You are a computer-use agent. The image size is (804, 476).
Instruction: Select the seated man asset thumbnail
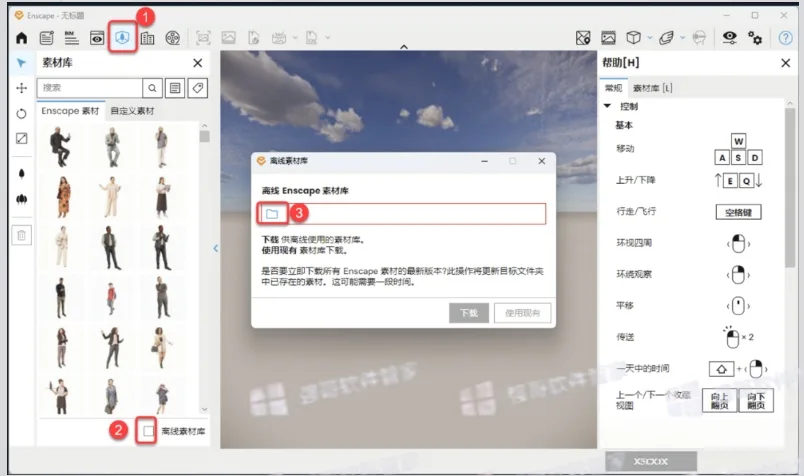(61, 147)
